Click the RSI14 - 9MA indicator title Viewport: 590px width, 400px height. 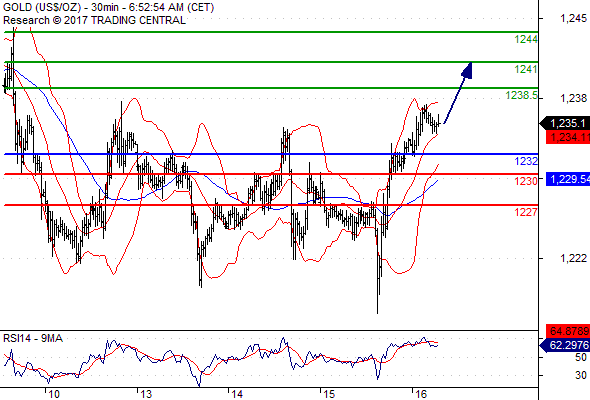[33, 338]
